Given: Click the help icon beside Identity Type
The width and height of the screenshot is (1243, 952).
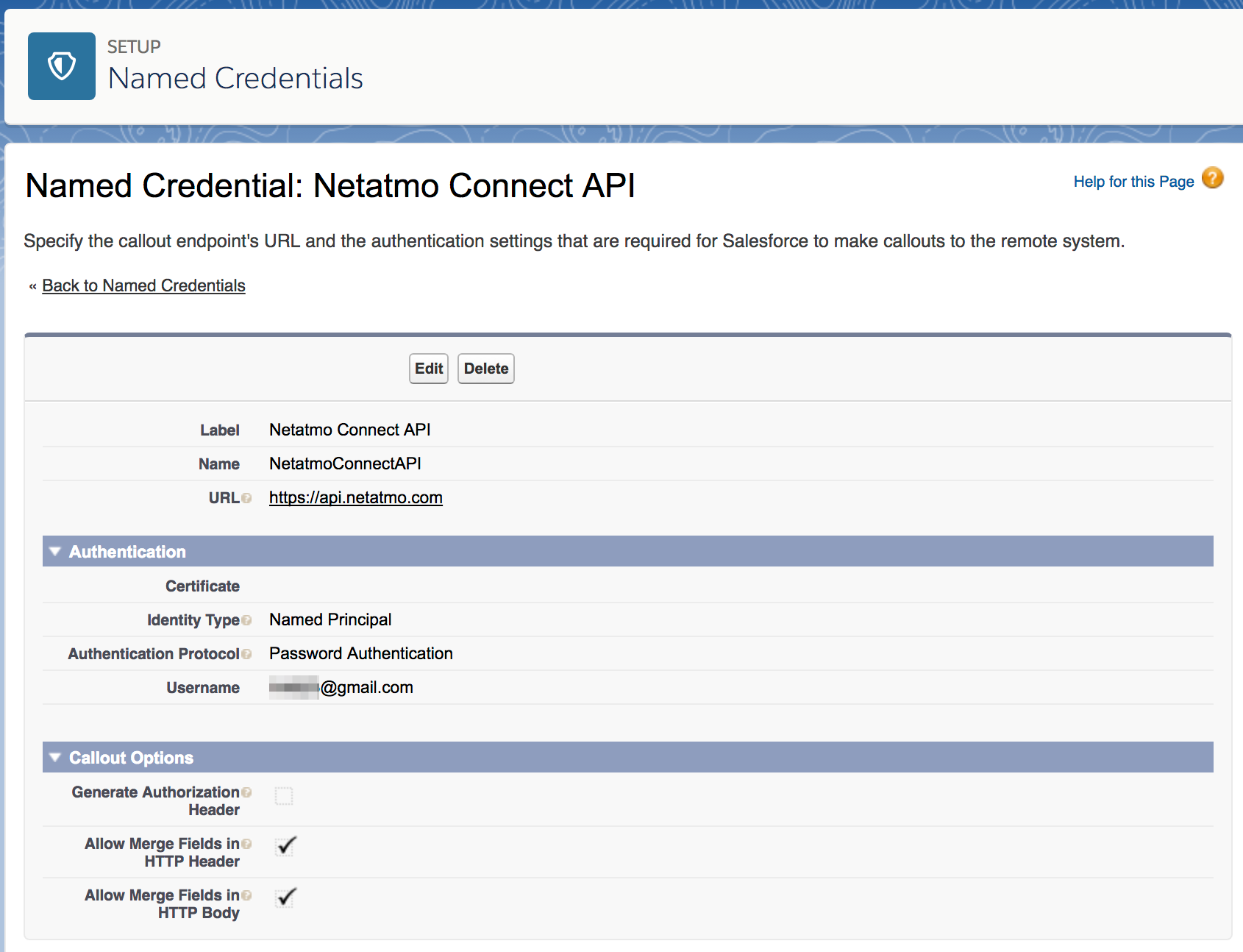Looking at the screenshot, I should [x=247, y=620].
